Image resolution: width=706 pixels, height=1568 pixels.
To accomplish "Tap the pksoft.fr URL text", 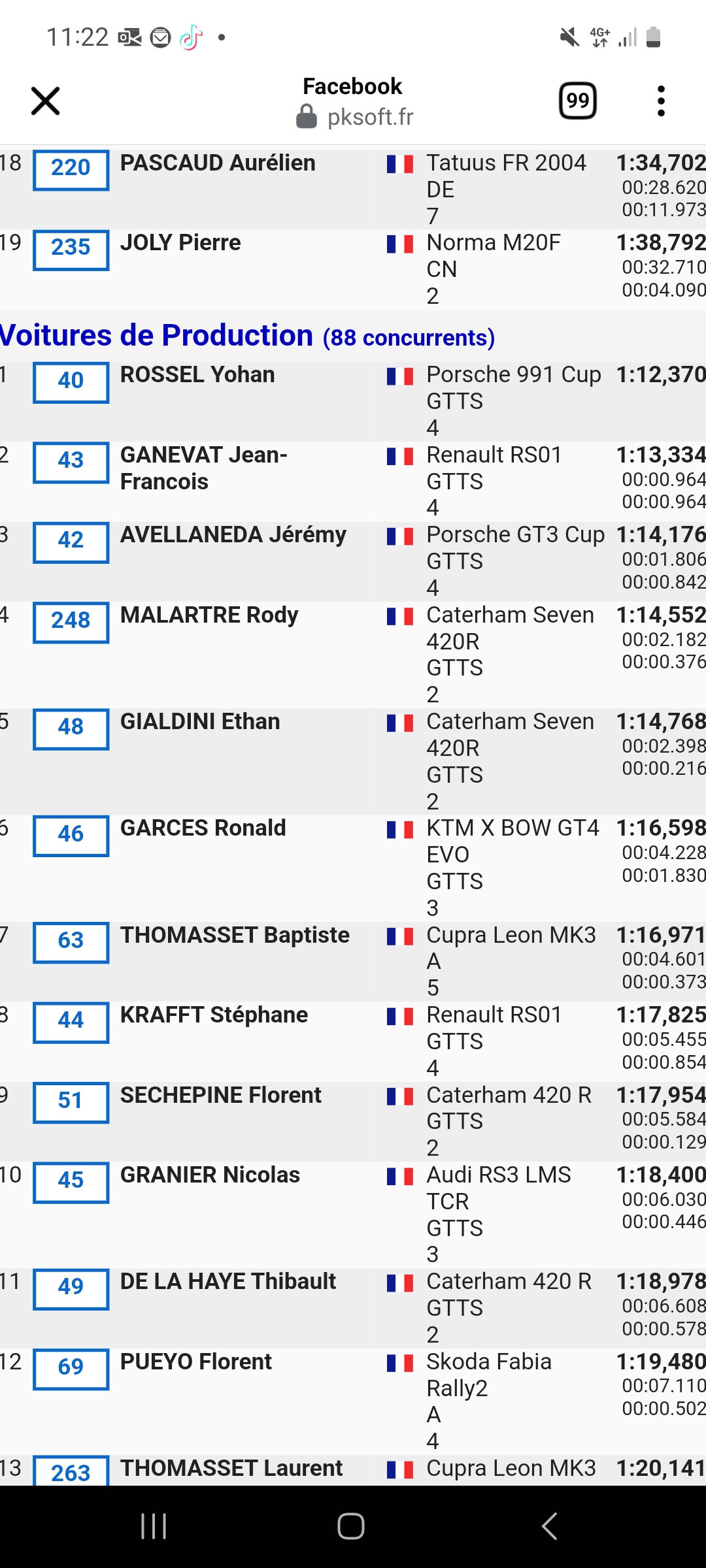I will pos(370,118).
